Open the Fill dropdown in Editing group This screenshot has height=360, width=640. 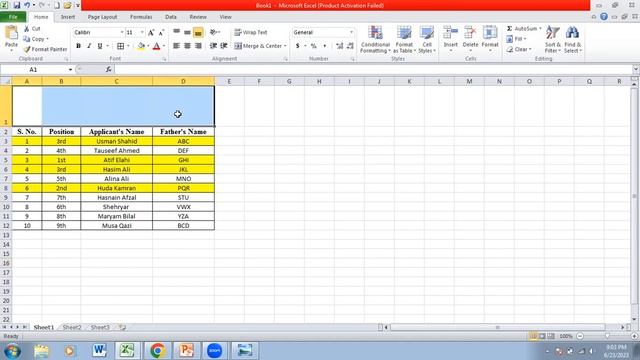point(516,39)
